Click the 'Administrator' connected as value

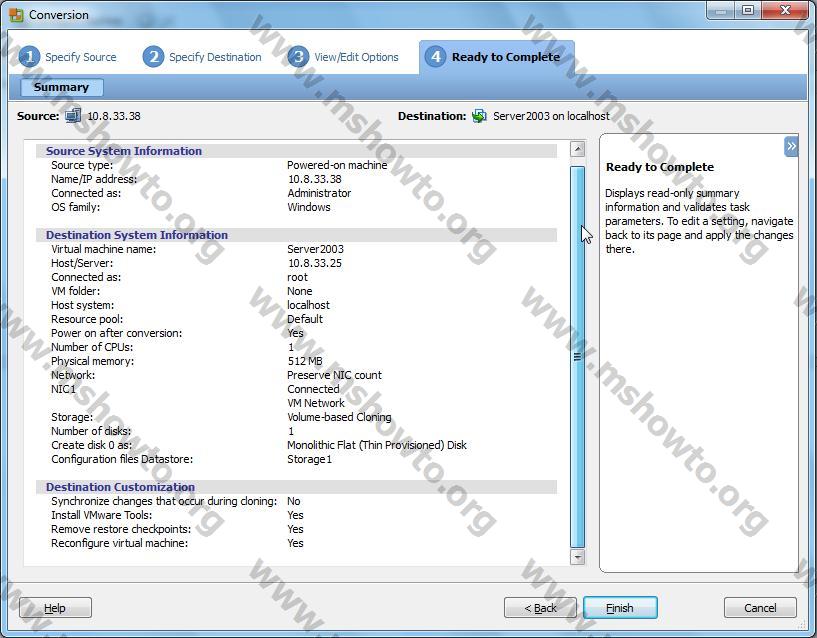pos(319,193)
